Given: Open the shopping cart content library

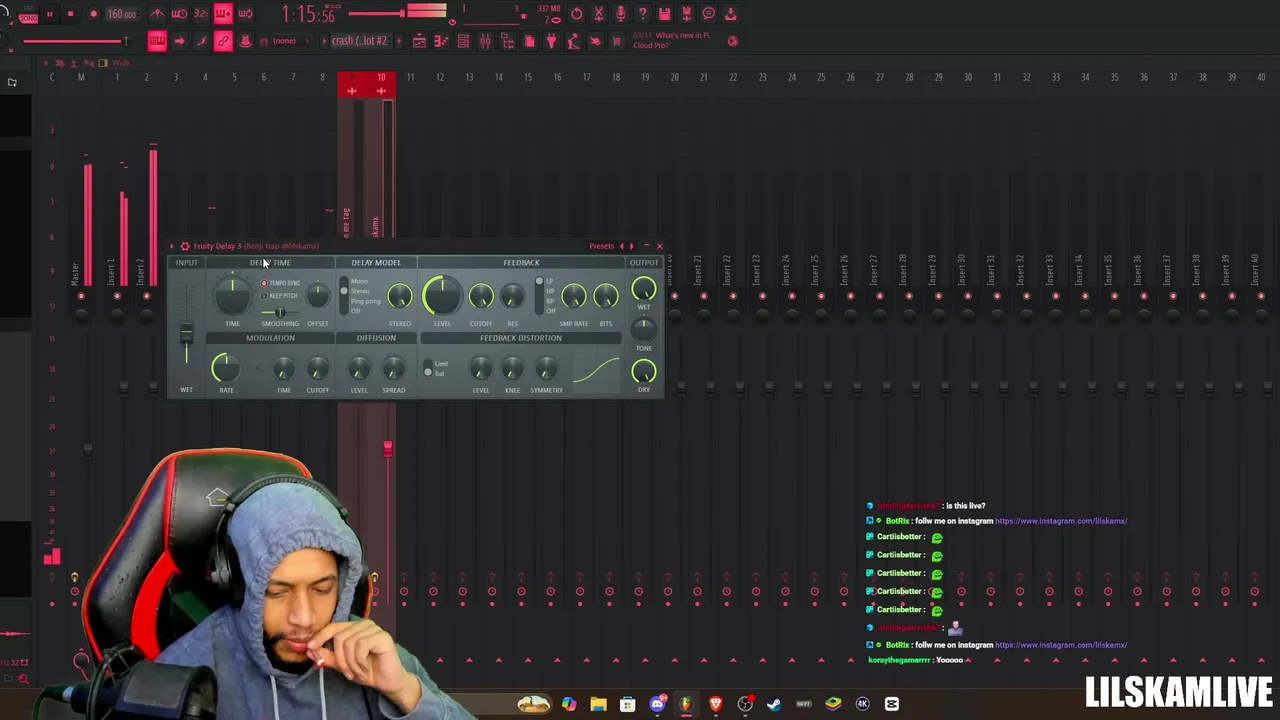Looking at the screenshot, I should pos(617,41).
